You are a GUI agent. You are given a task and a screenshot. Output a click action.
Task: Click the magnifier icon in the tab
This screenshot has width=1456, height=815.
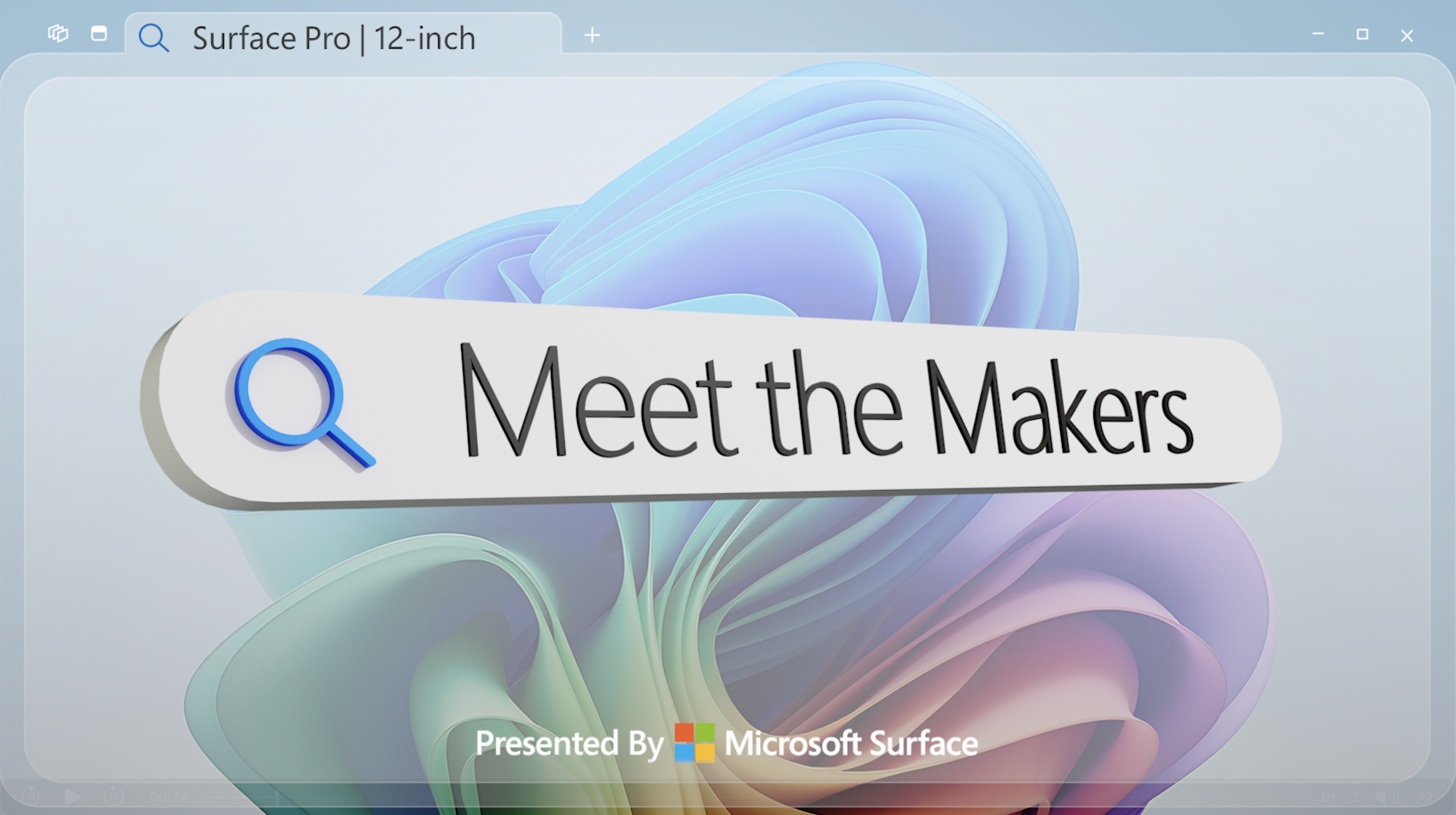[153, 38]
